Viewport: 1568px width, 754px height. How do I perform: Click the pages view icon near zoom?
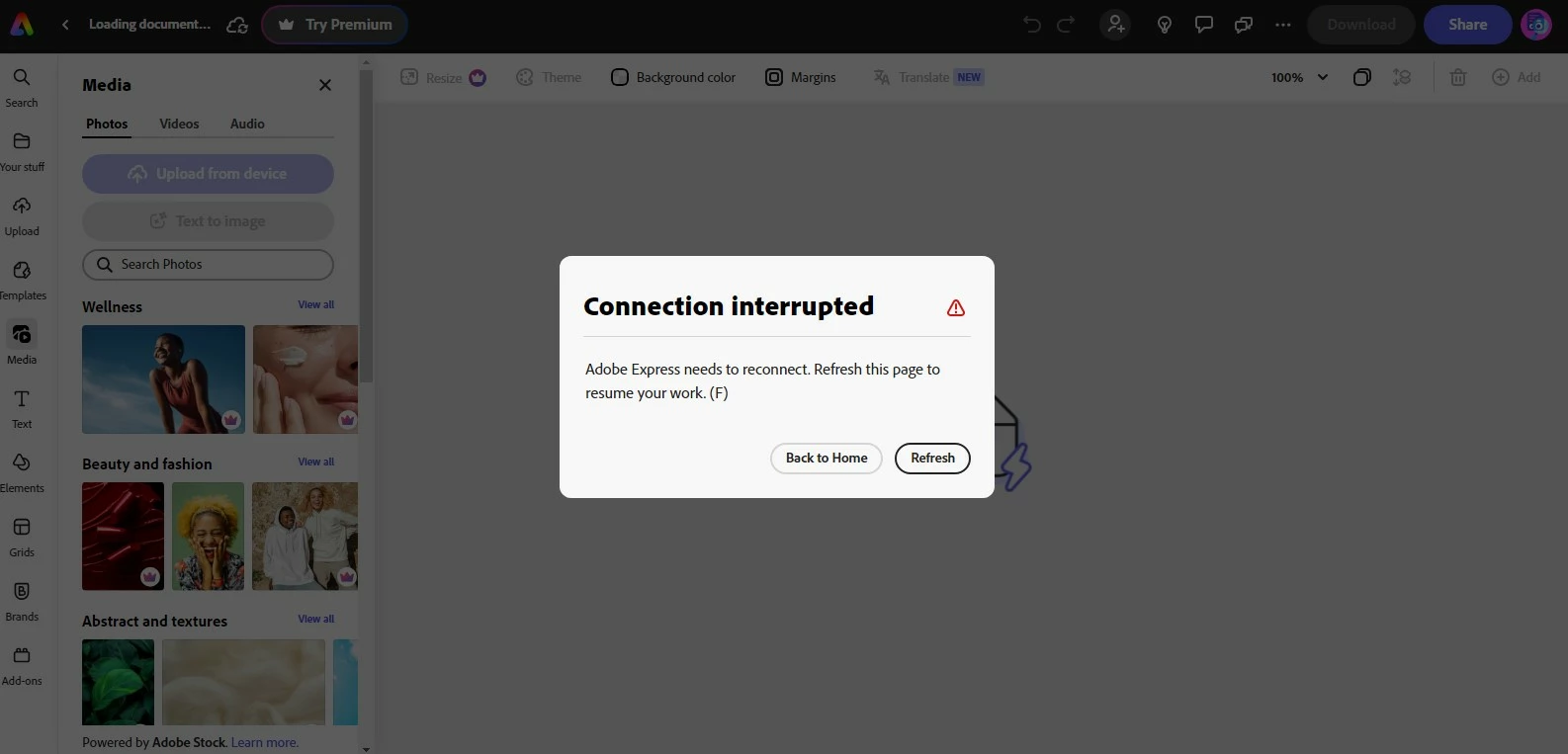point(1362,77)
